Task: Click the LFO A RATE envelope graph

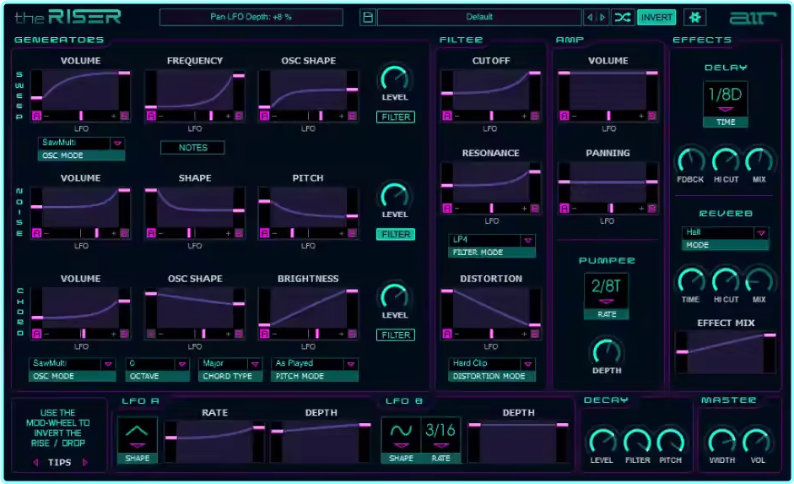Action: 215,440
